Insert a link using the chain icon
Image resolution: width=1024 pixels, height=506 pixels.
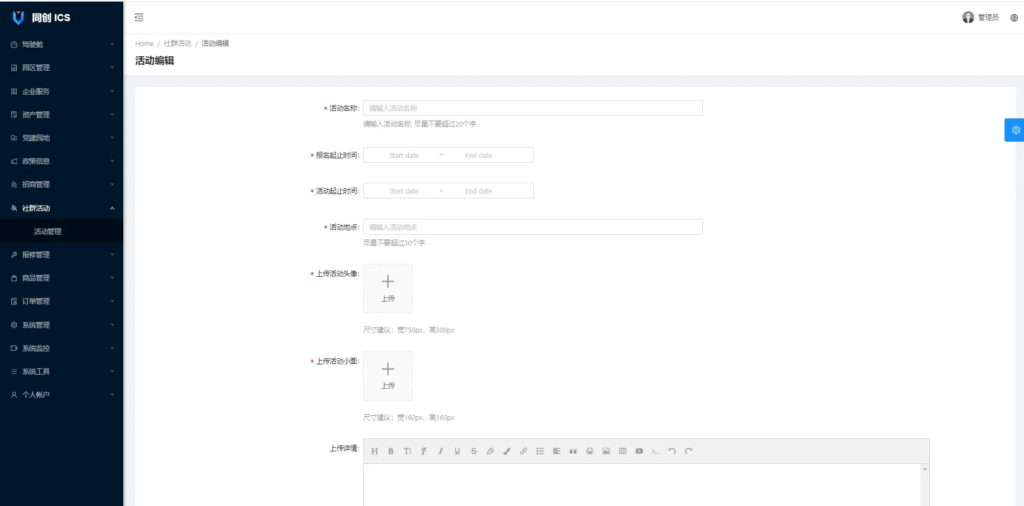tap(523, 451)
